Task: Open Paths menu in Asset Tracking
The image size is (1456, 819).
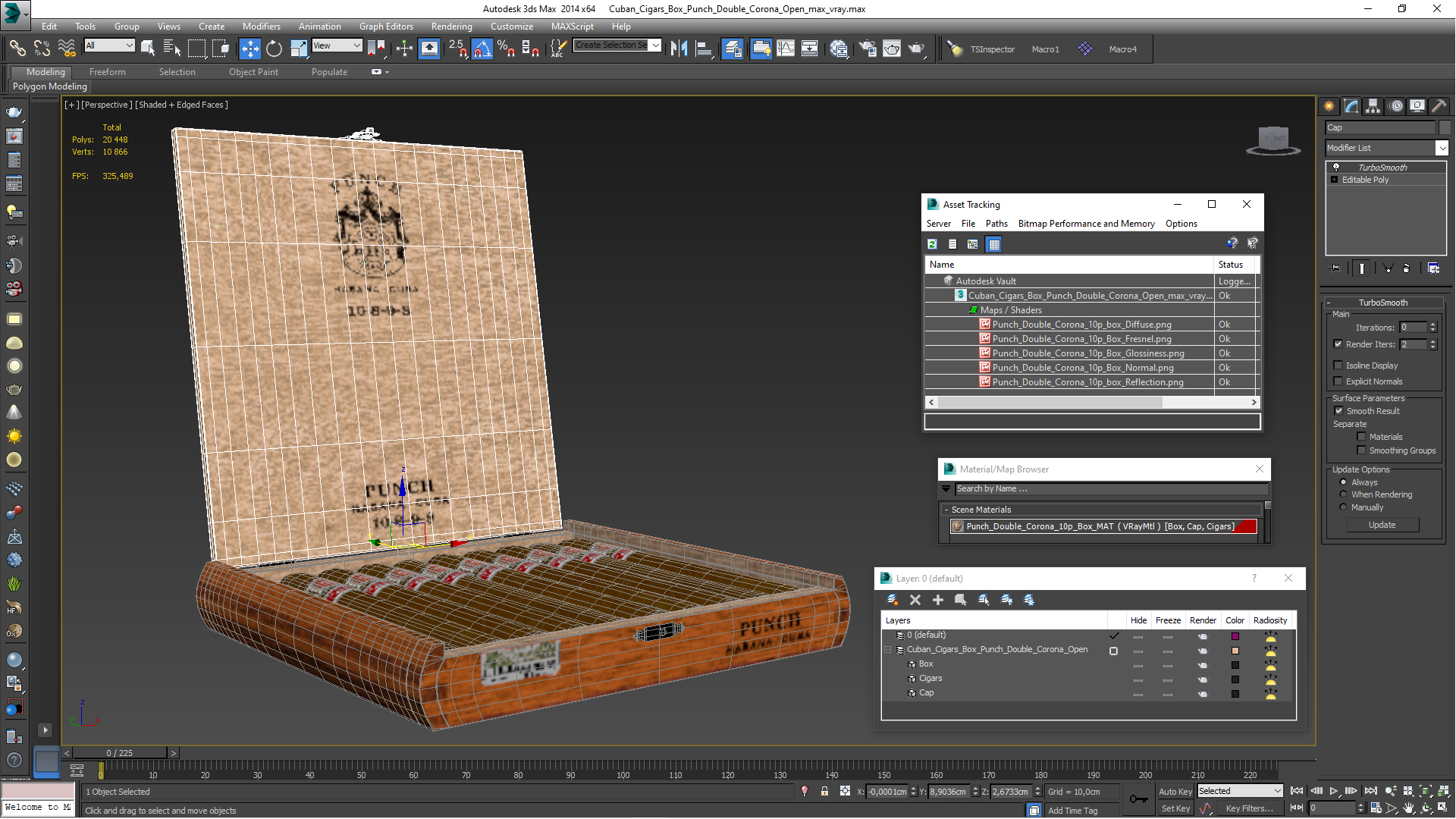Action: click(x=996, y=224)
